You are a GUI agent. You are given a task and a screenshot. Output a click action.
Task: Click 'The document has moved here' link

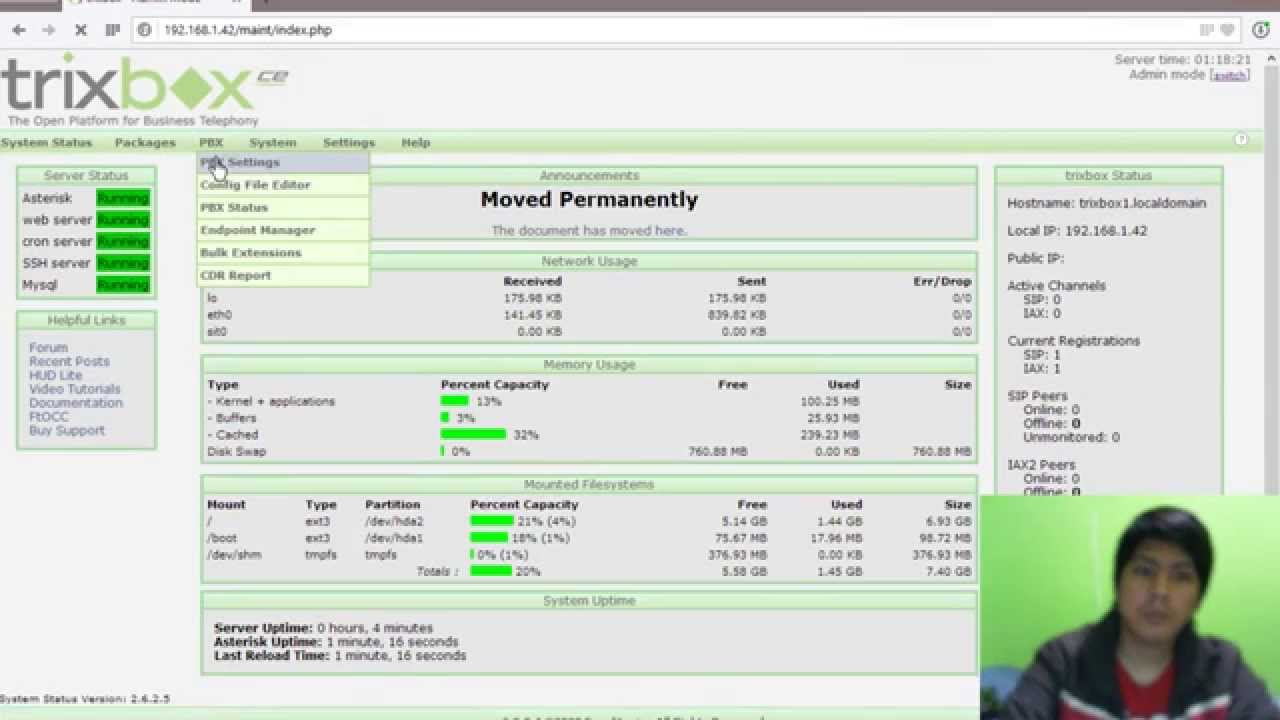[589, 231]
